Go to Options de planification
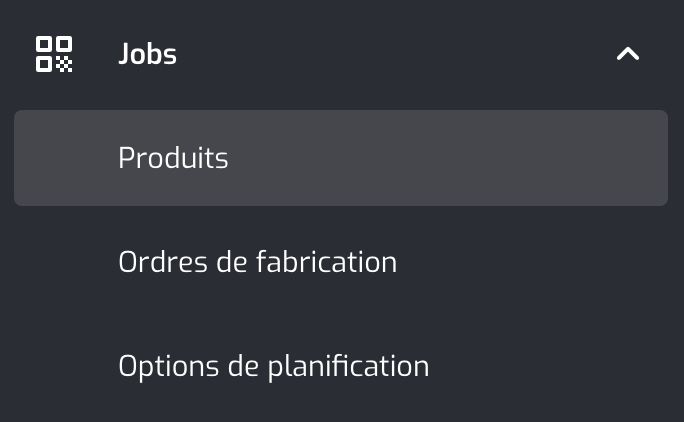 [x=273, y=366]
